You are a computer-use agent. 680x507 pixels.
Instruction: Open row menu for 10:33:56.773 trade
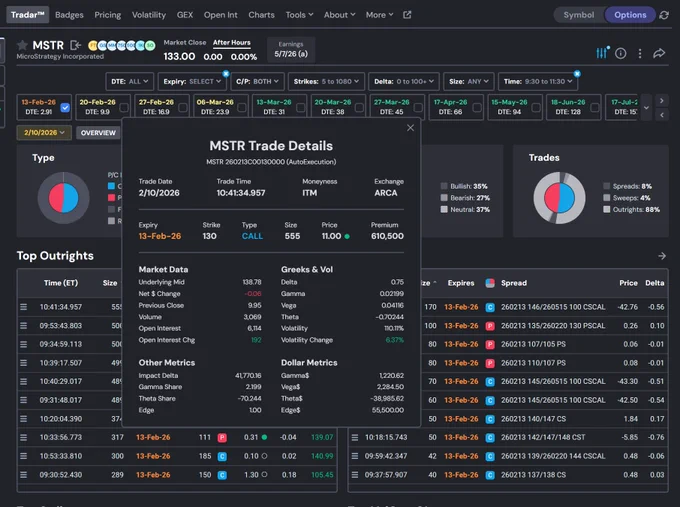[23, 437]
